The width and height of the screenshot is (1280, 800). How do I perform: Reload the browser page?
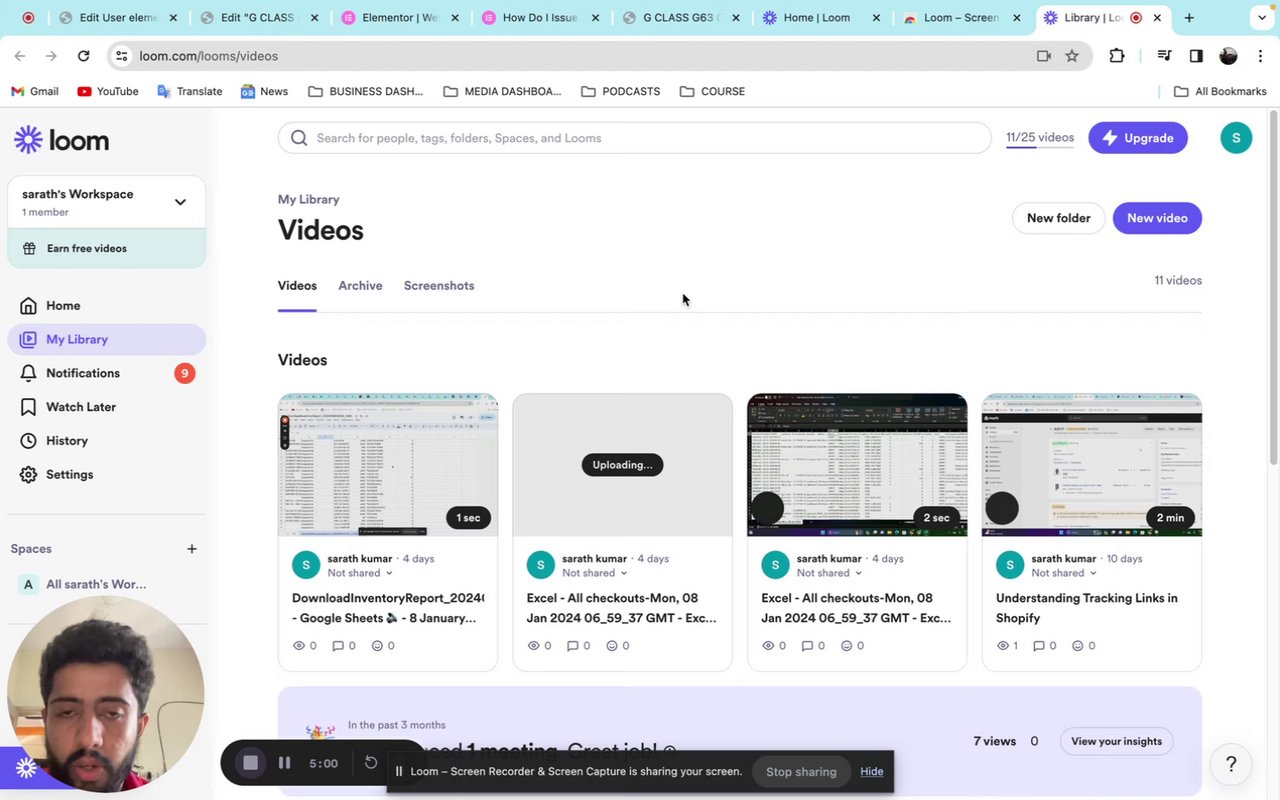[83, 56]
